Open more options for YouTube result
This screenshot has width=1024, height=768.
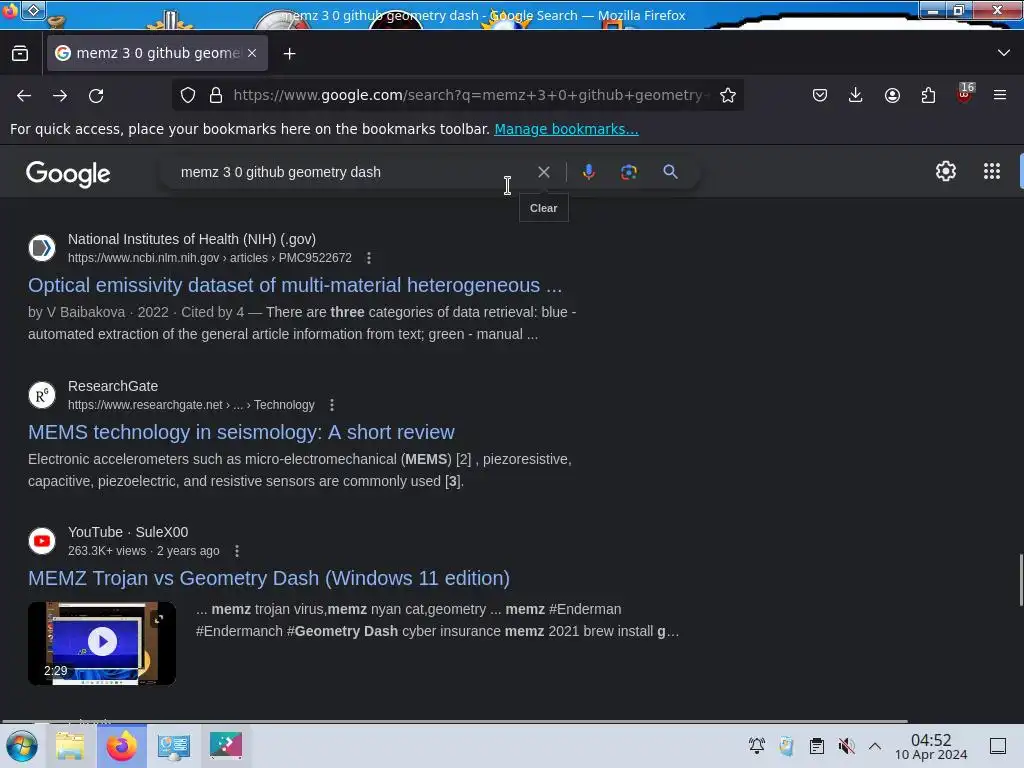point(237,551)
